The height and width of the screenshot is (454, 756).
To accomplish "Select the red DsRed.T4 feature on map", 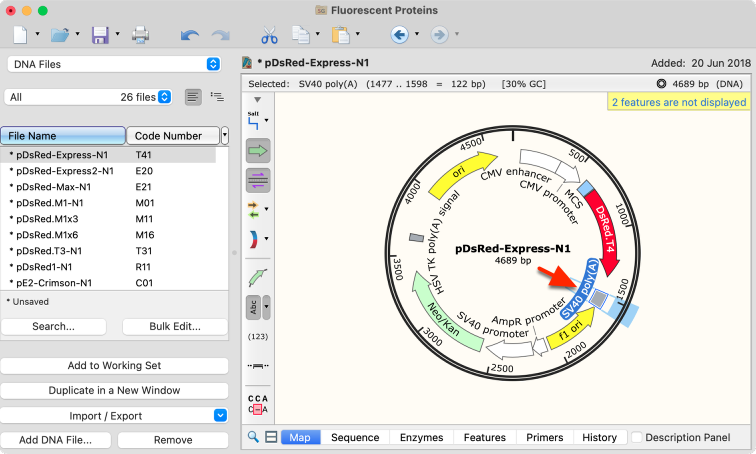I will coord(607,231).
